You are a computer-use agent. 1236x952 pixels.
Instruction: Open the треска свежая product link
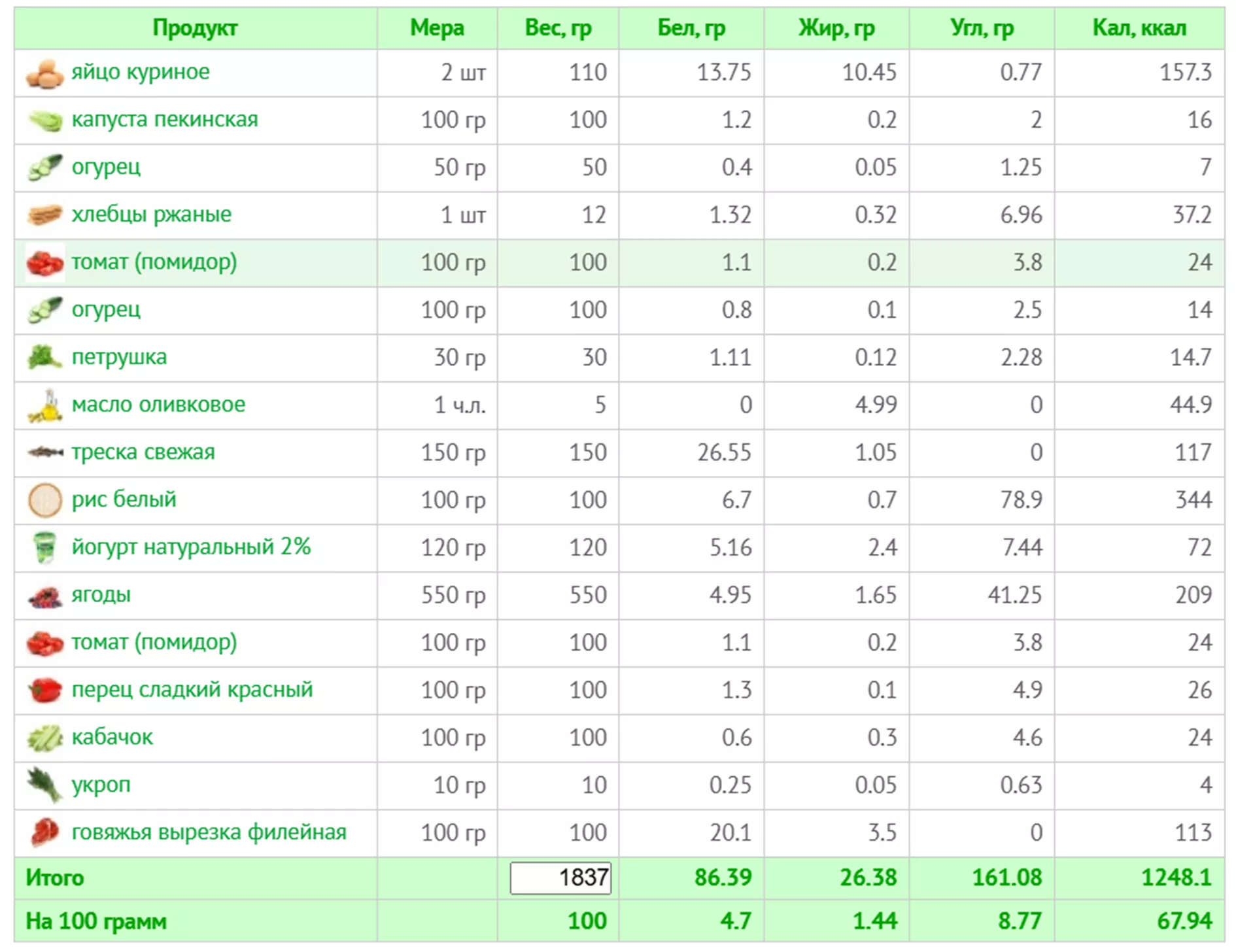[x=143, y=452]
